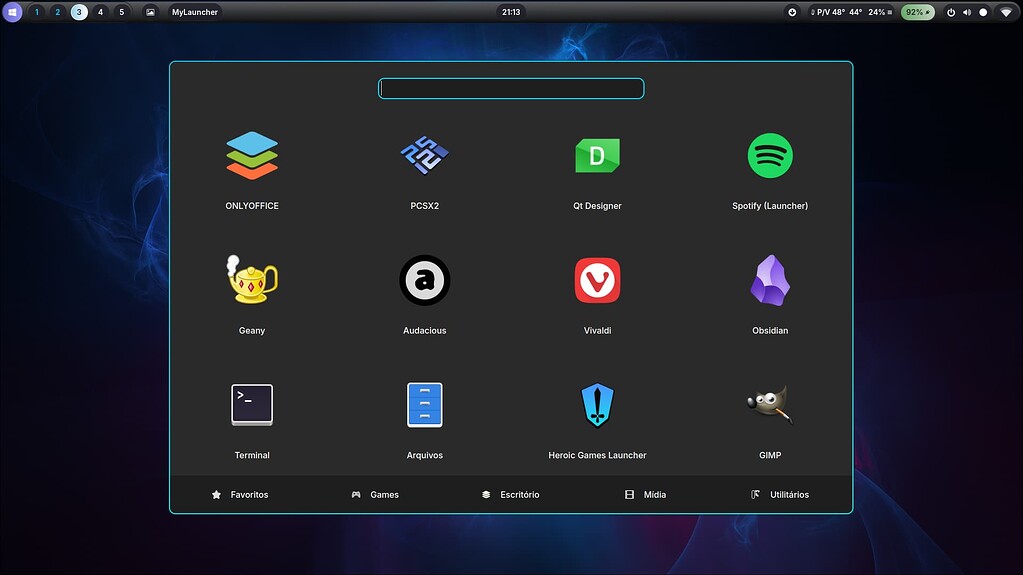Viewport: 1023px width, 575px height.
Task: Switch to workspace 4
Action: [x=100, y=12]
